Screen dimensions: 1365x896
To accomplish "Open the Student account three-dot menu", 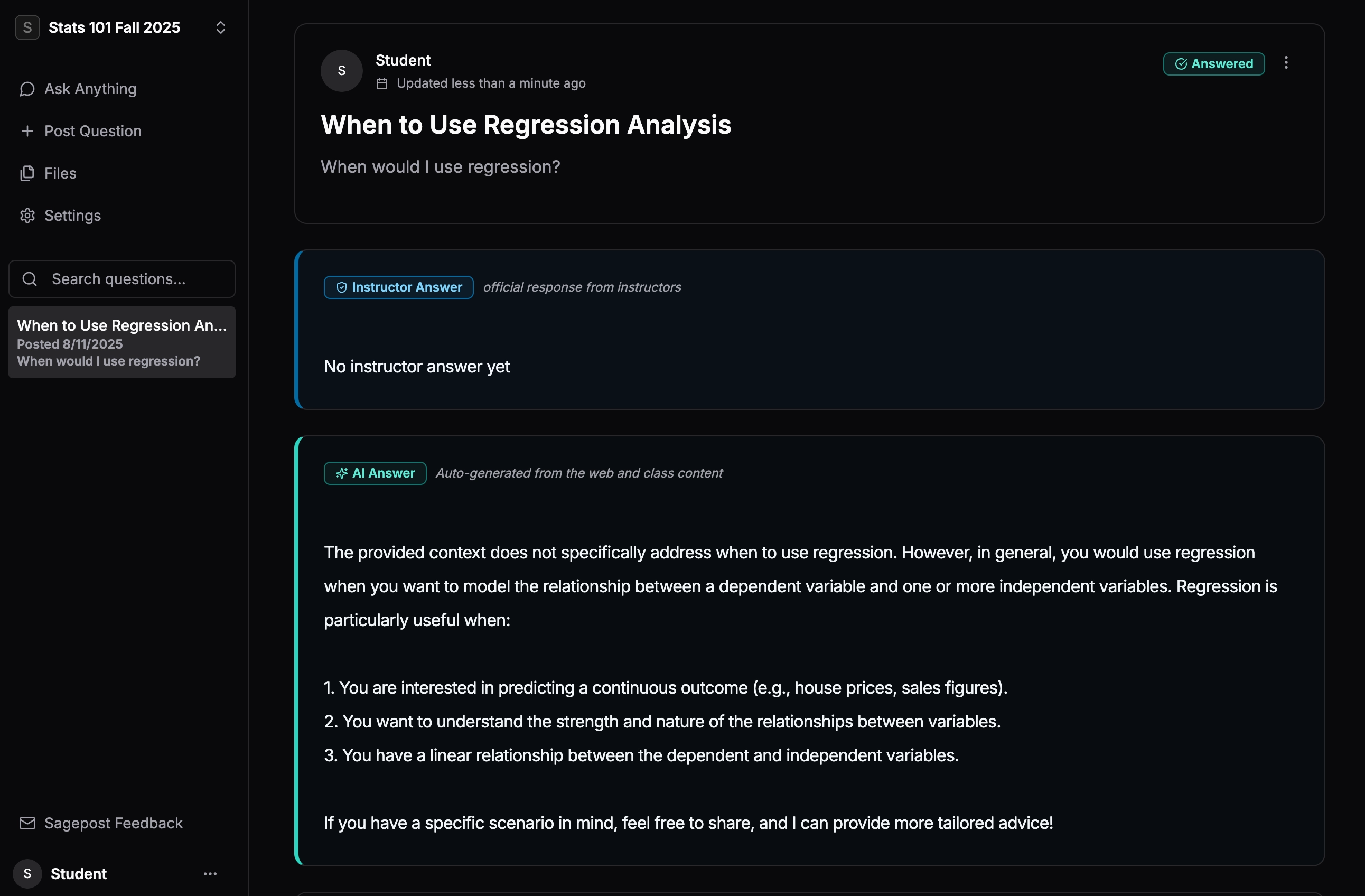I will 209,873.
